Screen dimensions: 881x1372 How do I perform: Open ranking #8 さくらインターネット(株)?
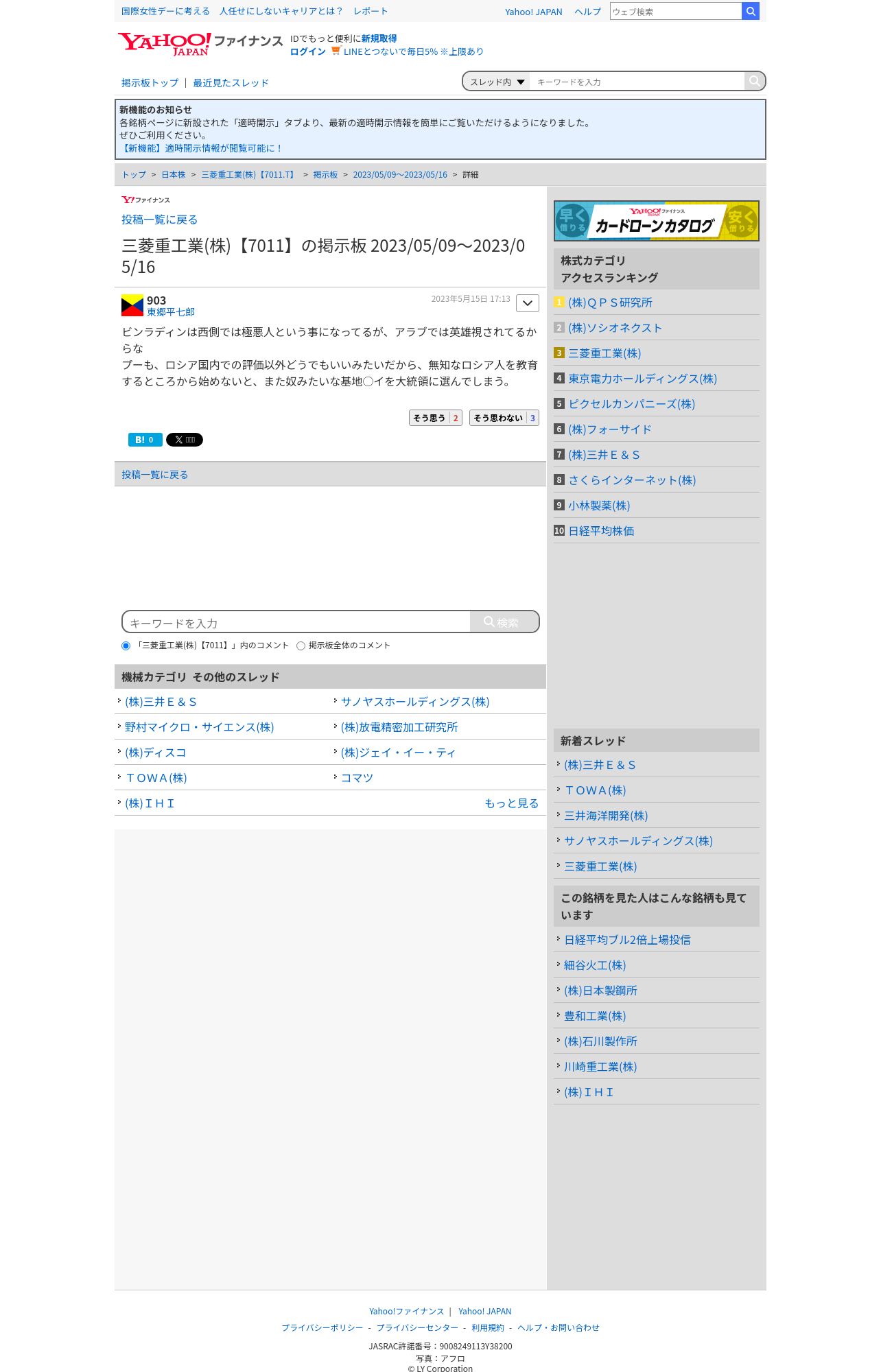point(632,480)
